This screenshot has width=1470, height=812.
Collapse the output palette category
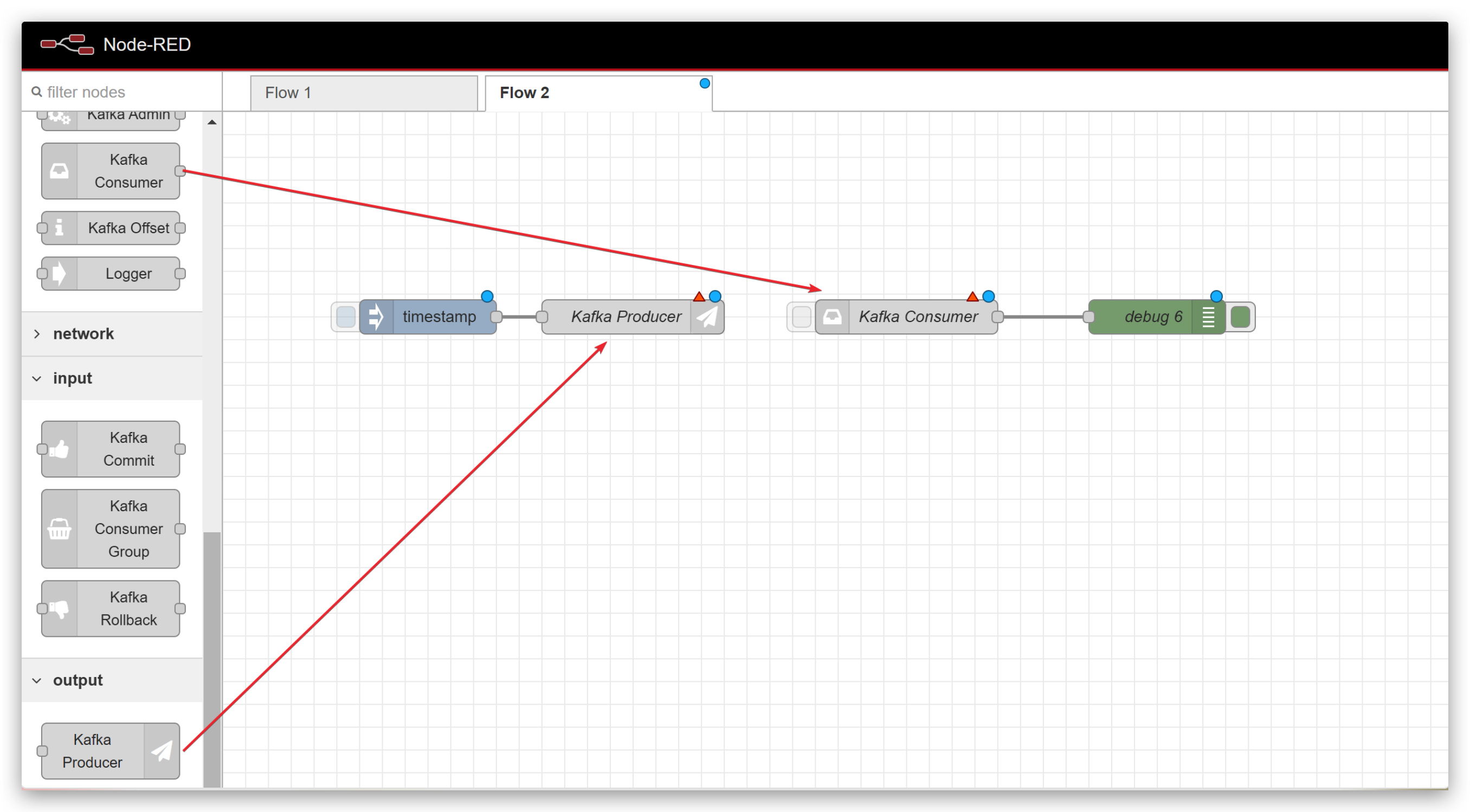point(112,680)
